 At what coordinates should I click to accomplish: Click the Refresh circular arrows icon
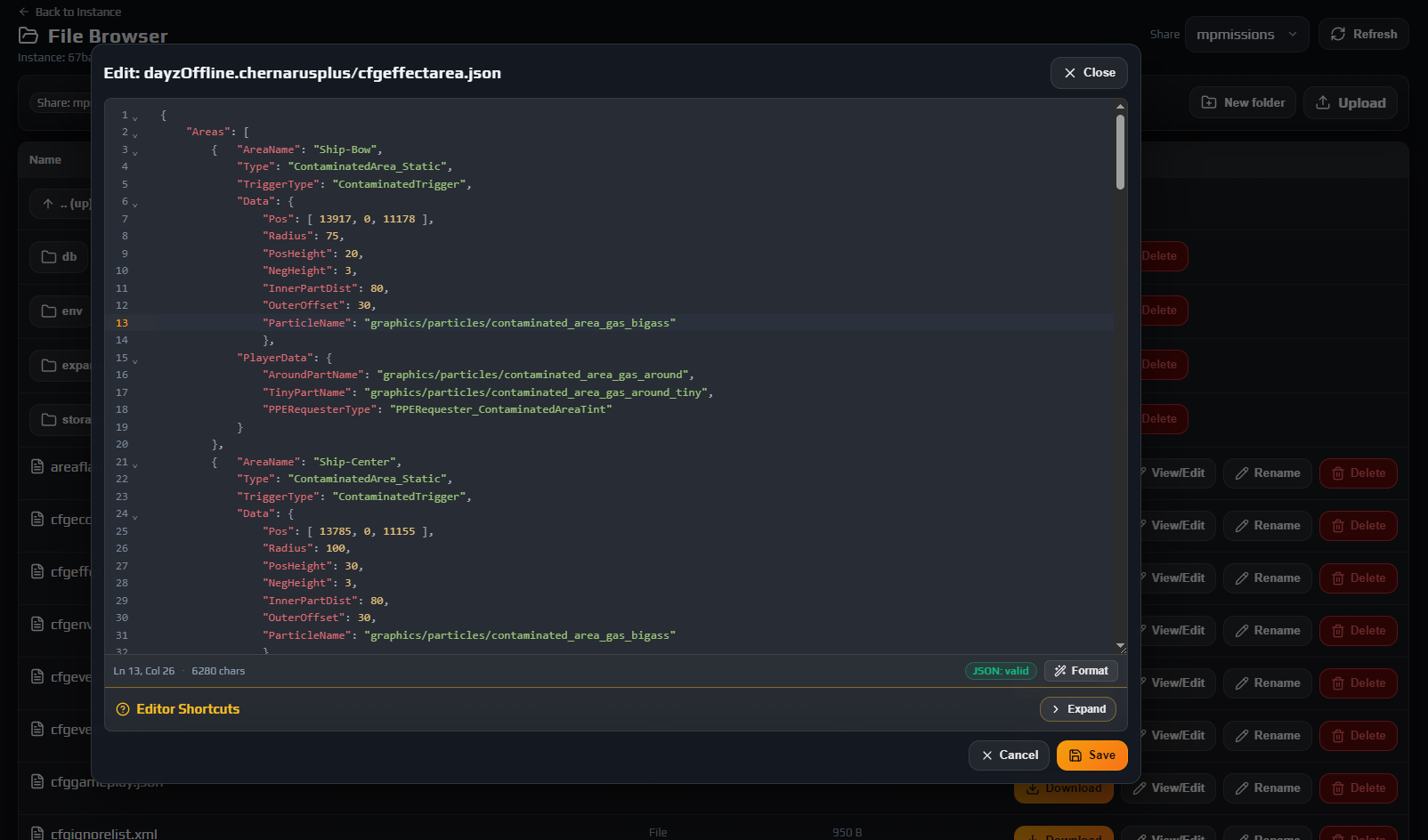1338,34
